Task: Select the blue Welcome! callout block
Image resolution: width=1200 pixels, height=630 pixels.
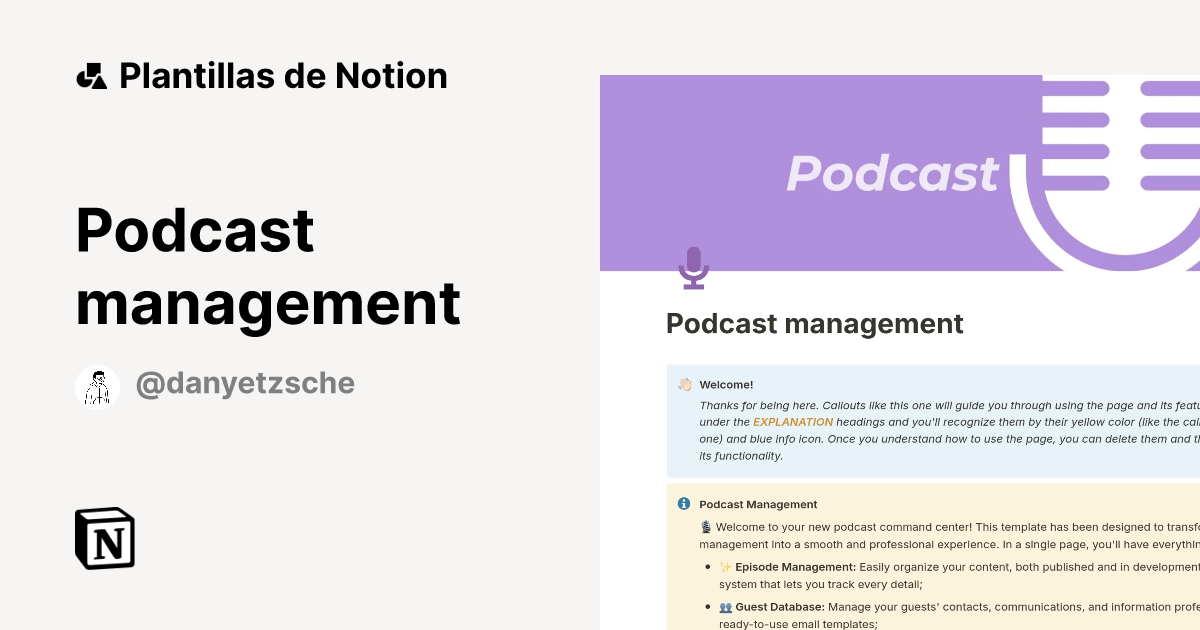Action: tap(930, 420)
